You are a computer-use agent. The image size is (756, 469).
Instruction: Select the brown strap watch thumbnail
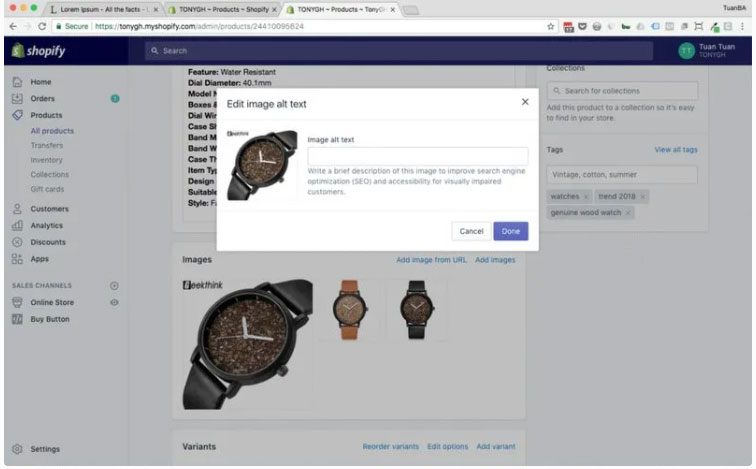350,309
